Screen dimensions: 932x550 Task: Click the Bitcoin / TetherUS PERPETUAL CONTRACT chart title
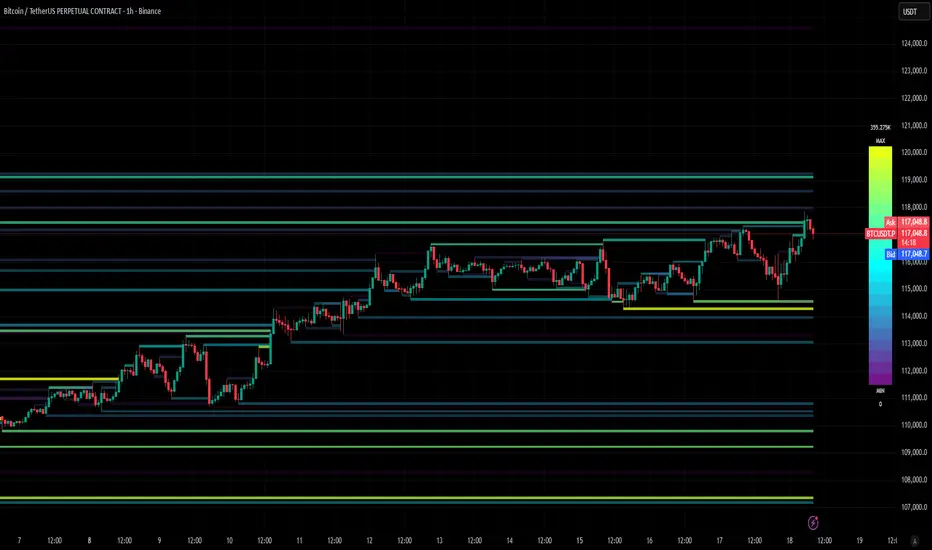(82, 11)
